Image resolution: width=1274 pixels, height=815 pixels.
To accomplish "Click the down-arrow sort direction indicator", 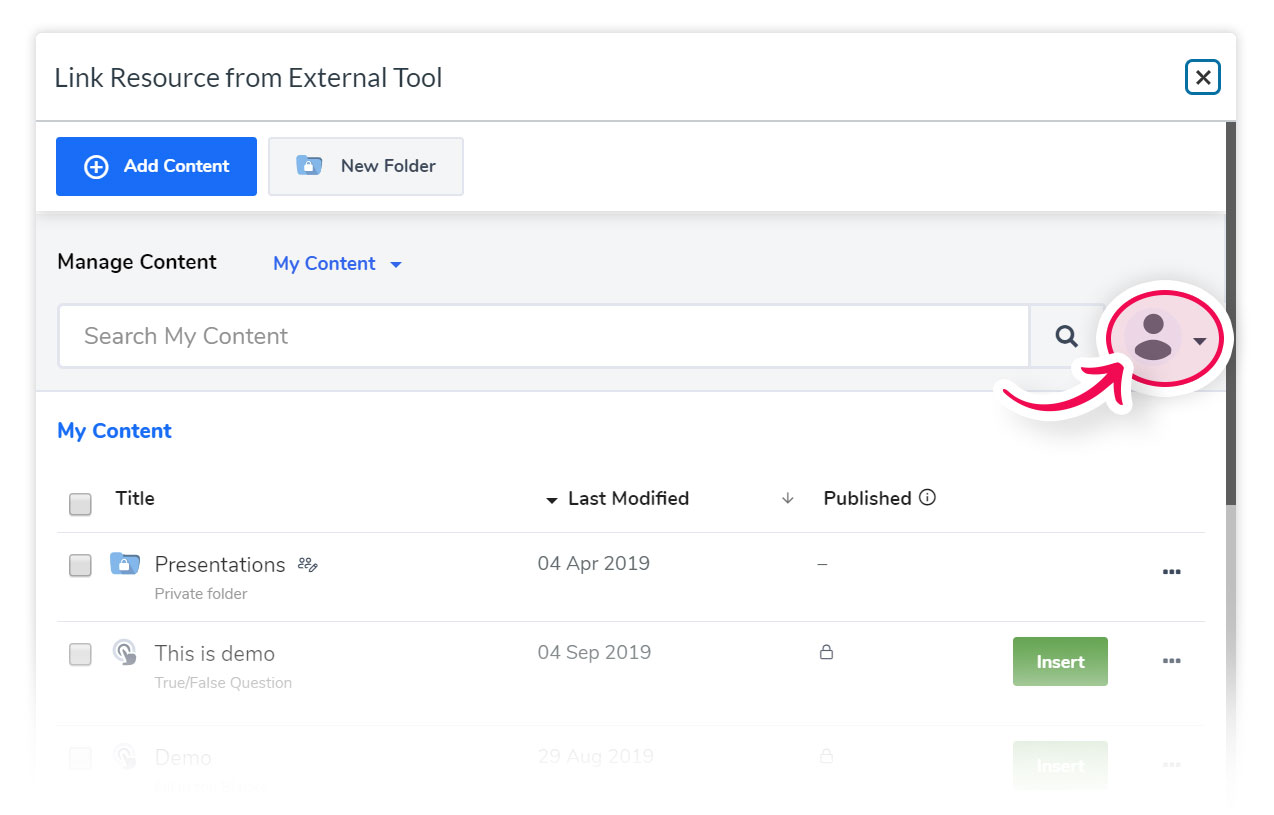I will (788, 499).
